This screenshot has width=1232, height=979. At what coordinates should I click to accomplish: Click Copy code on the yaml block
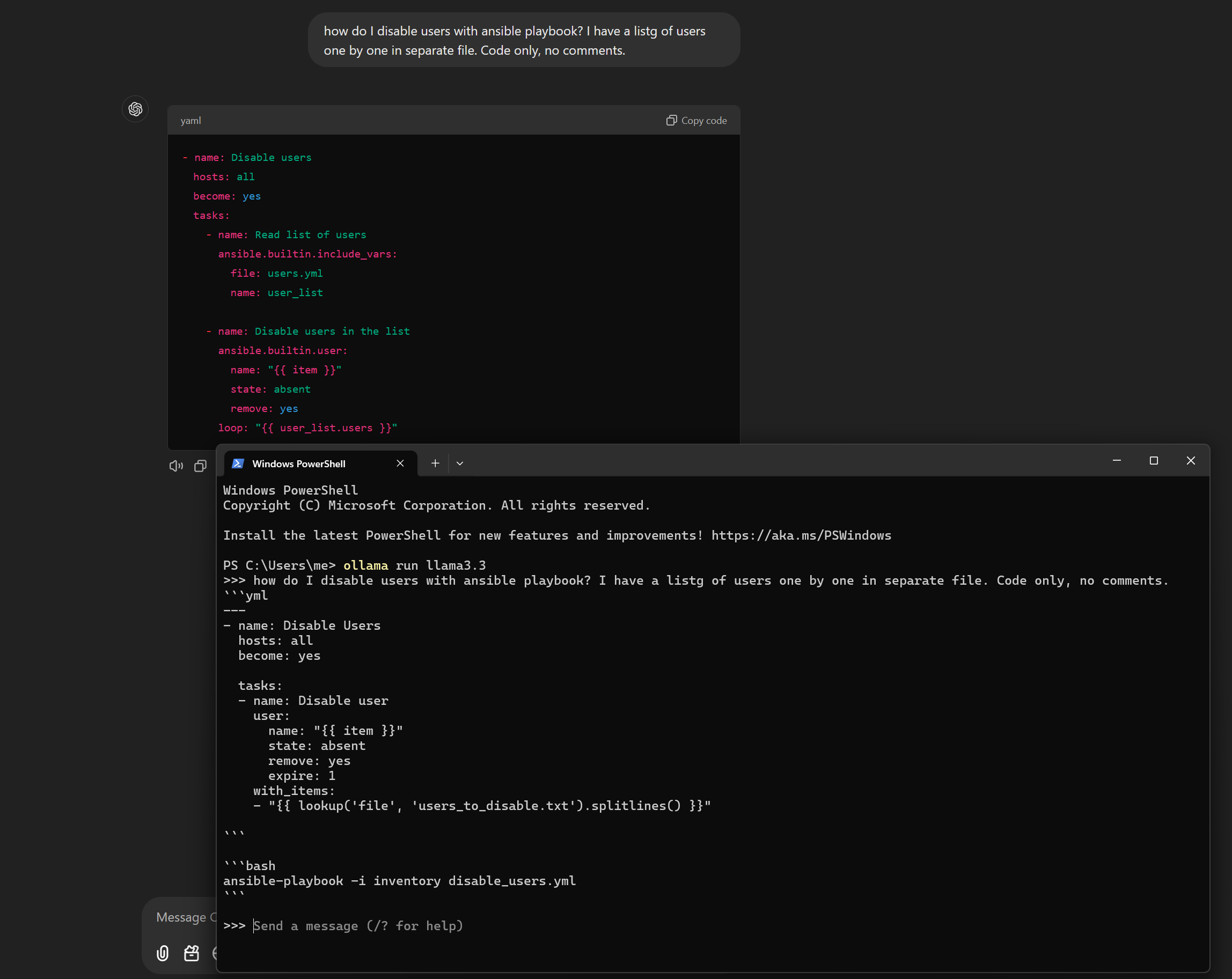696,121
